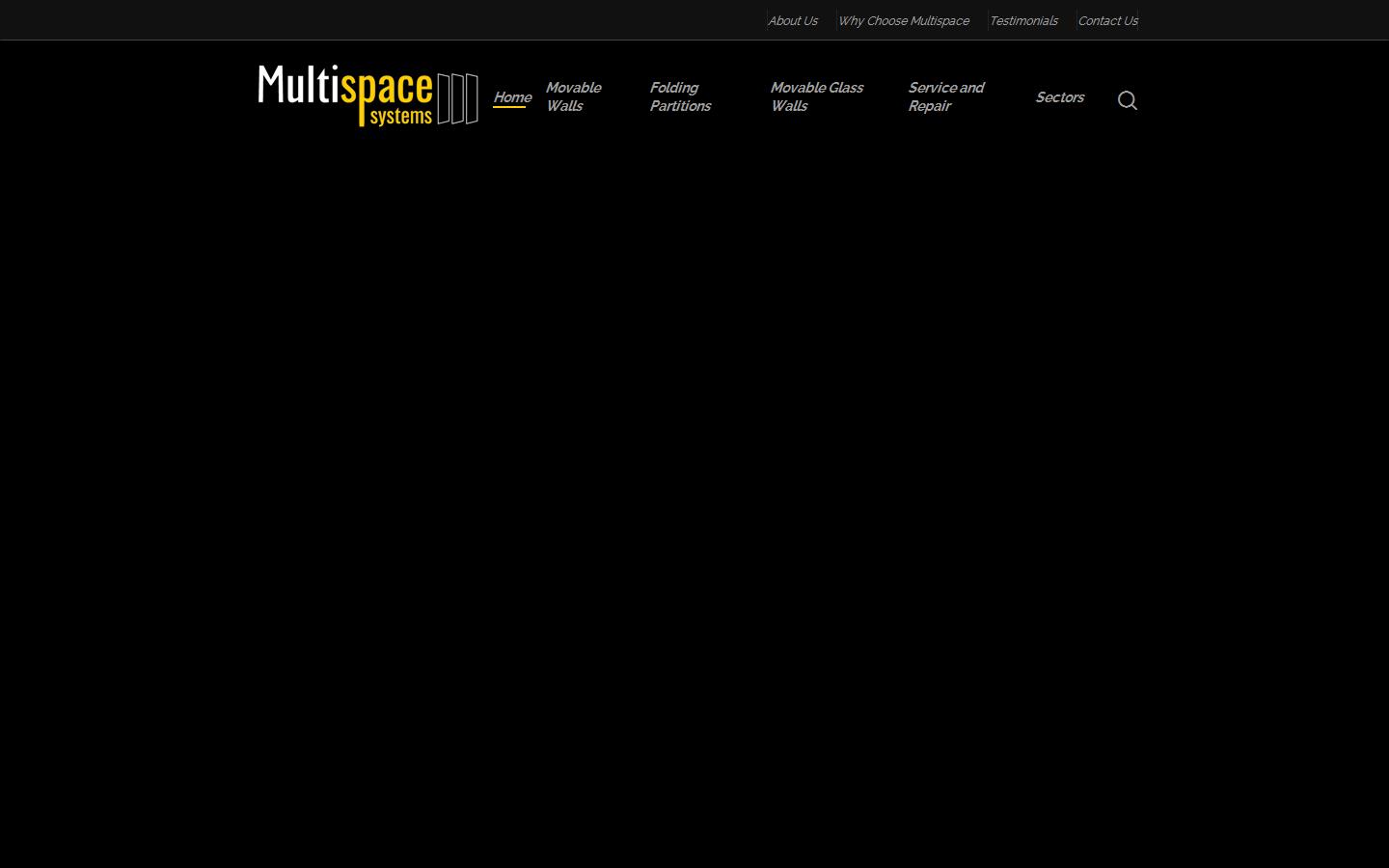Select Folding Partitions in the navigation

[x=680, y=96]
